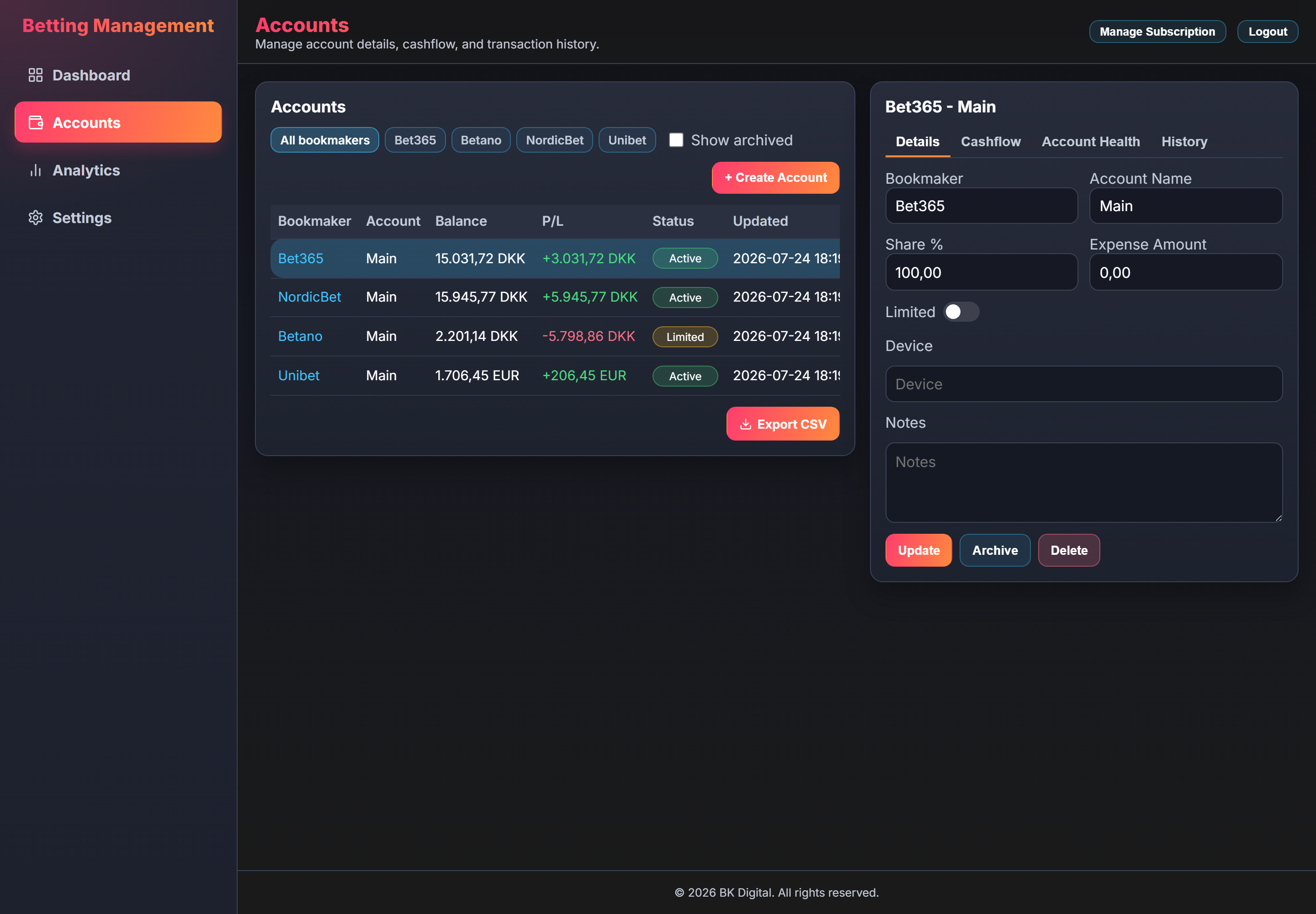Screen dimensions: 1316x914
Task: Open the Betano bookmaker link in table
Action: [299, 336]
